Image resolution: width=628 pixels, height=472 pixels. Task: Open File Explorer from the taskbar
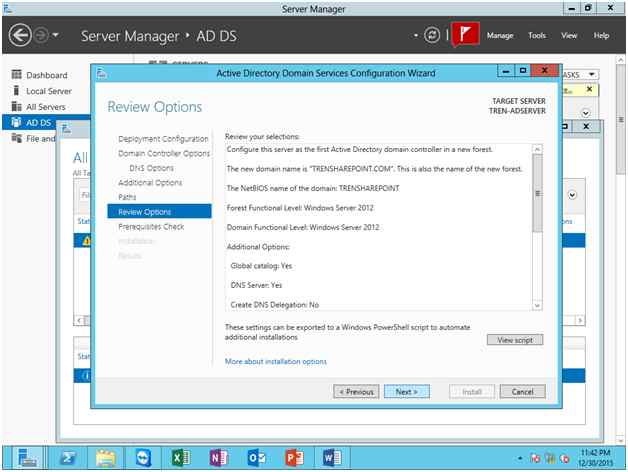pos(105,458)
